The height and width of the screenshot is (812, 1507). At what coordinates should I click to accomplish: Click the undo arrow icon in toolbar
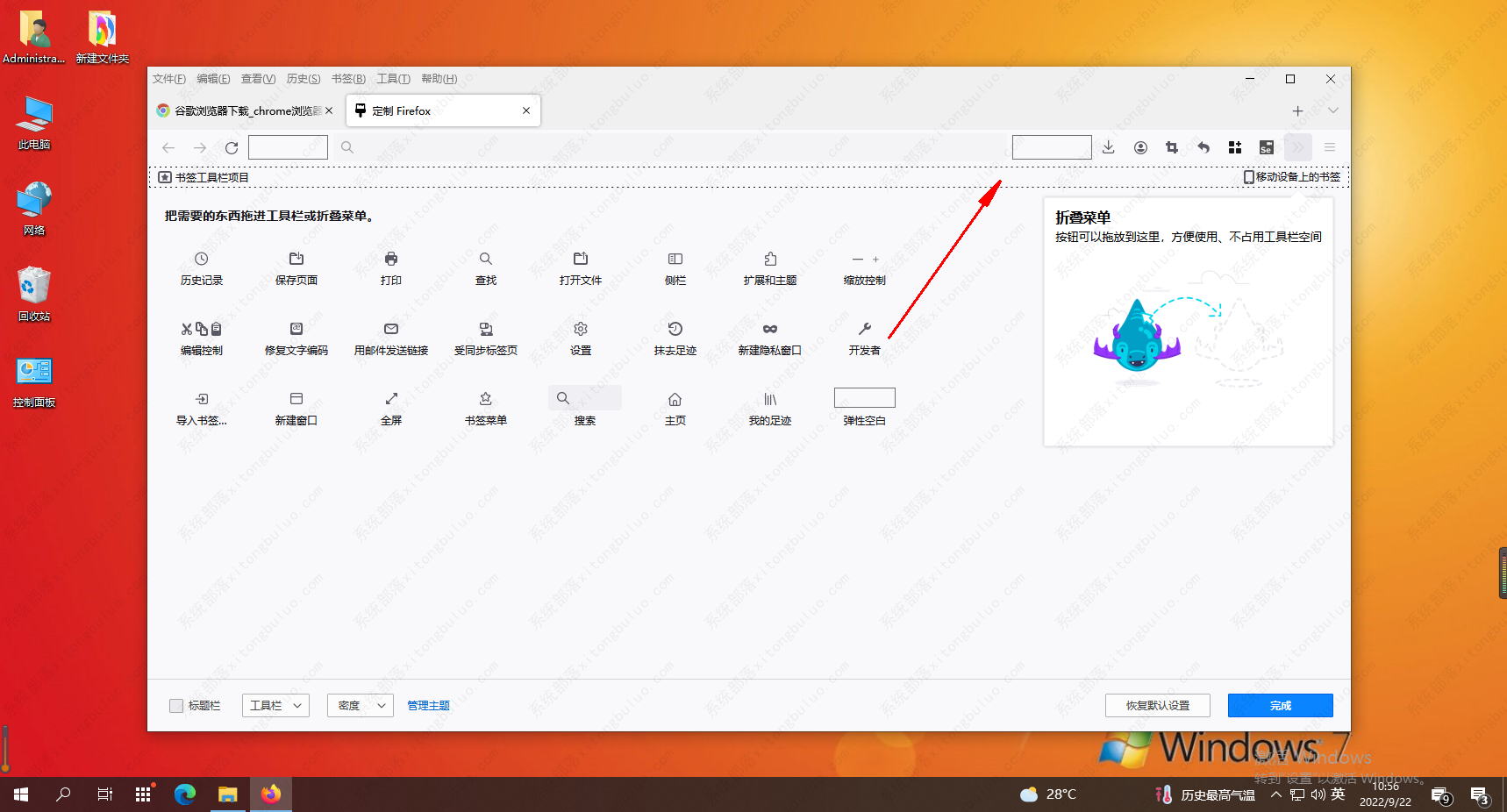(1203, 147)
